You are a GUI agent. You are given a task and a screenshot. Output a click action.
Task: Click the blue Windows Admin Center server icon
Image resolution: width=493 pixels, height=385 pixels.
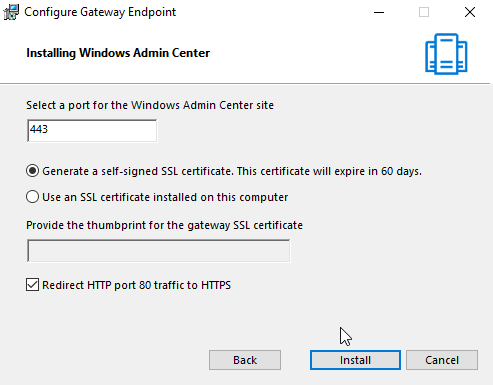click(446, 54)
